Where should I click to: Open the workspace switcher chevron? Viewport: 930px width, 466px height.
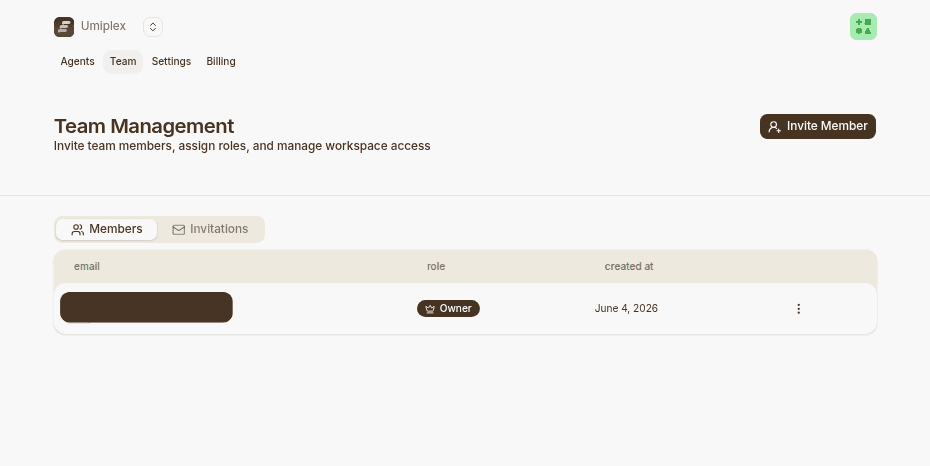[152, 27]
